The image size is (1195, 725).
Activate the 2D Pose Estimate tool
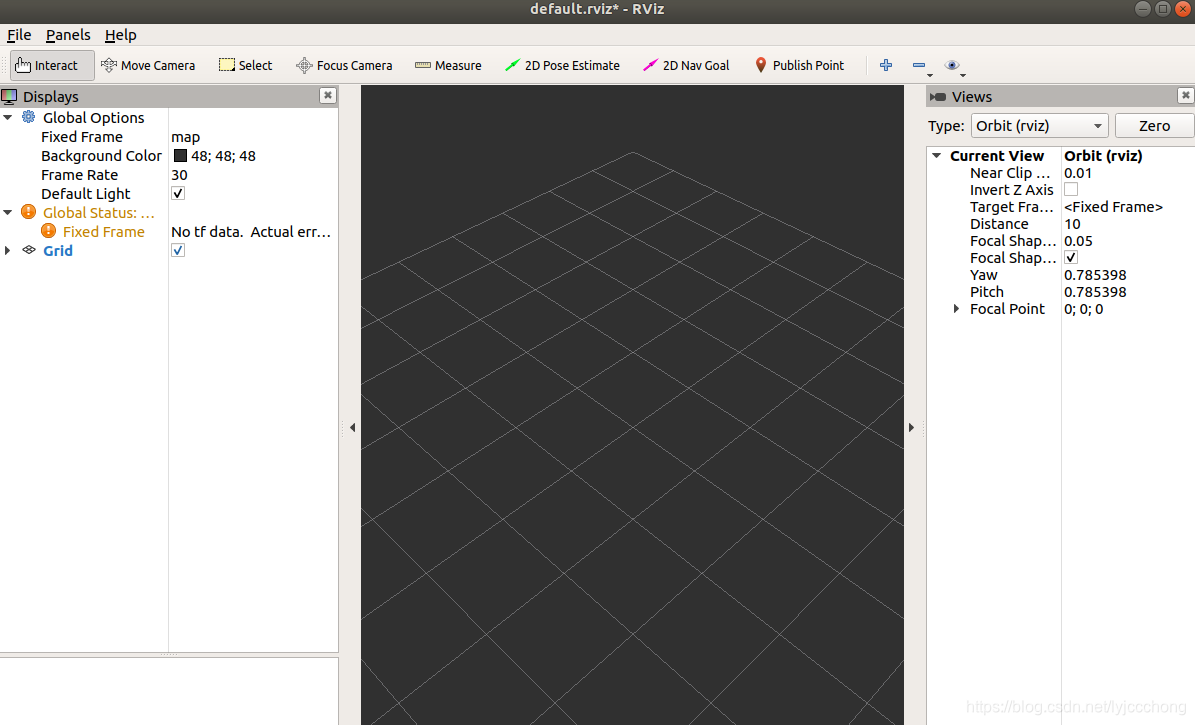[x=562, y=66]
